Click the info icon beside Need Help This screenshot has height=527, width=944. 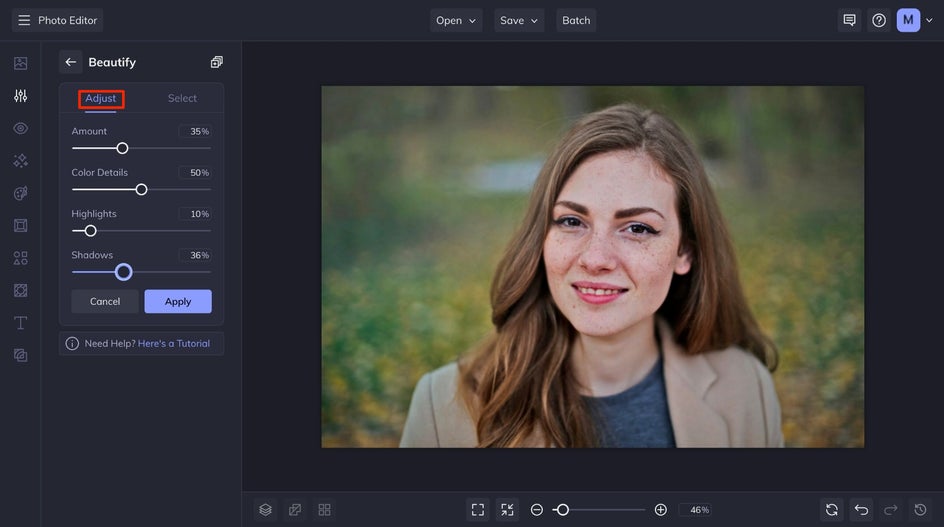[x=72, y=343]
